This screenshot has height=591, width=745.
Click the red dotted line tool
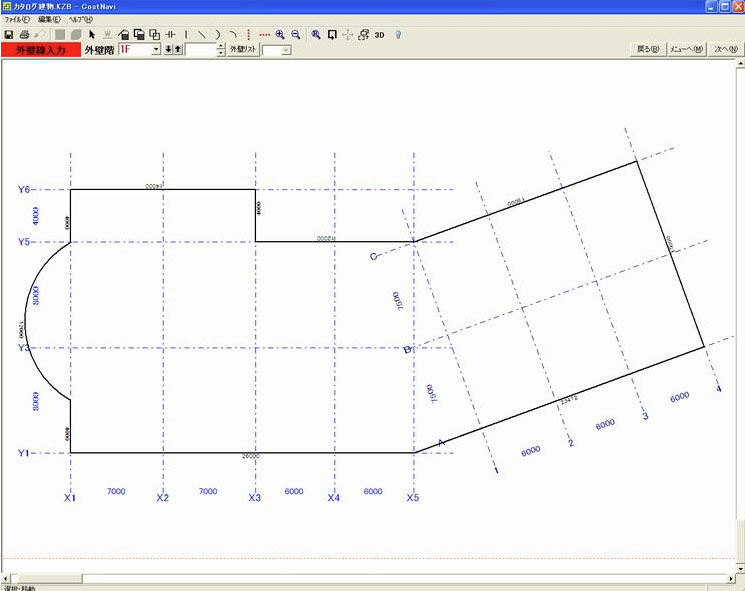click(265, 34)
